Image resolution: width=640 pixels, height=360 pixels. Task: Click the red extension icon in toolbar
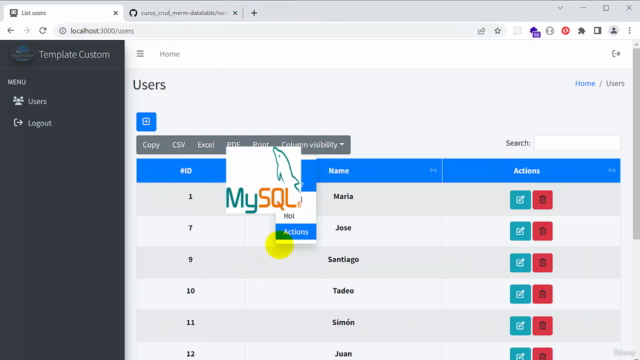[565, 31]
